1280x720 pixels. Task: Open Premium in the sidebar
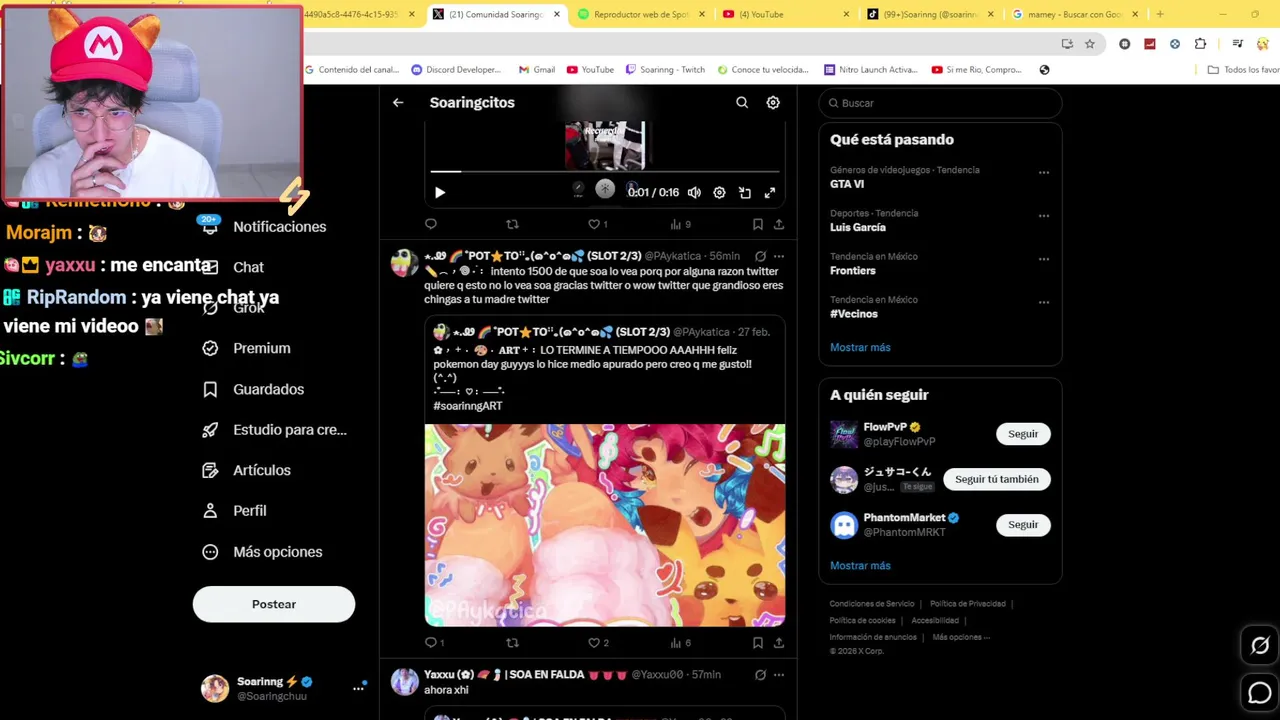[x=247, y=348]
